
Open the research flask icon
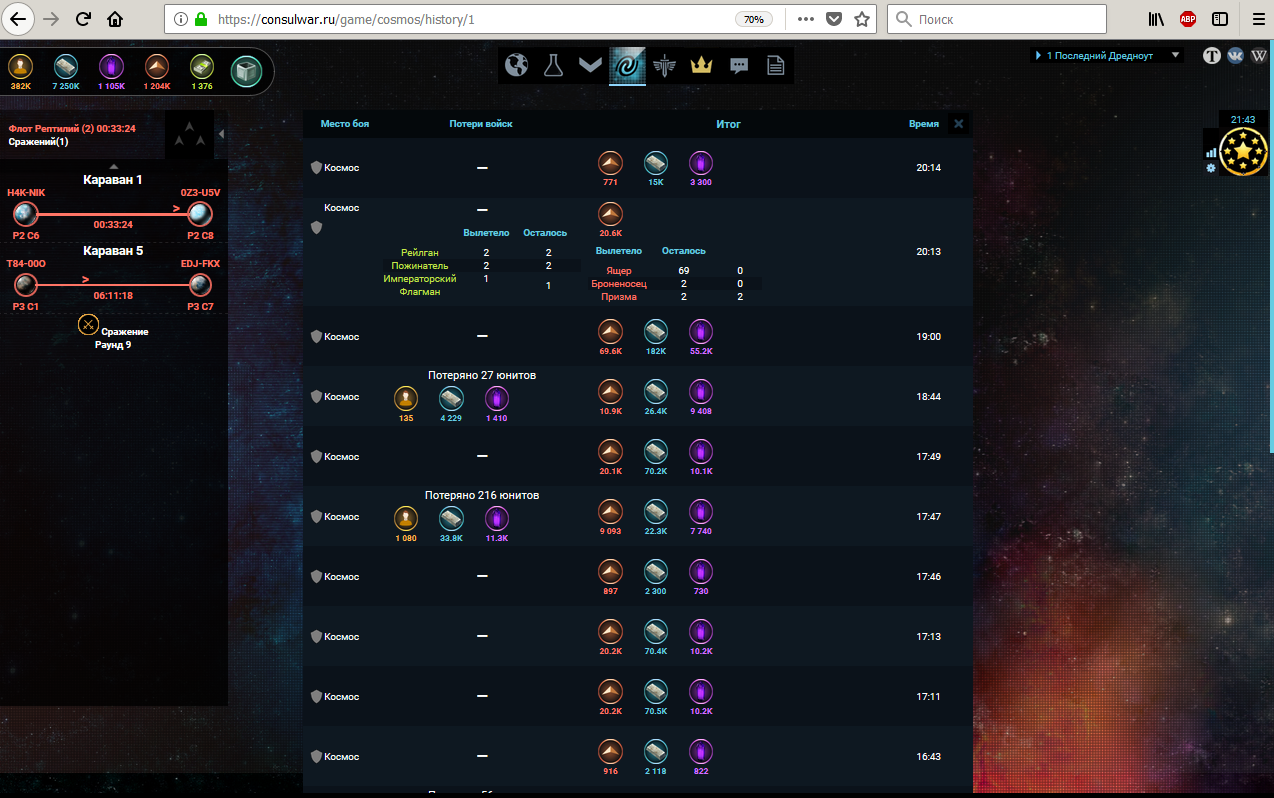[x=553, y=66]
